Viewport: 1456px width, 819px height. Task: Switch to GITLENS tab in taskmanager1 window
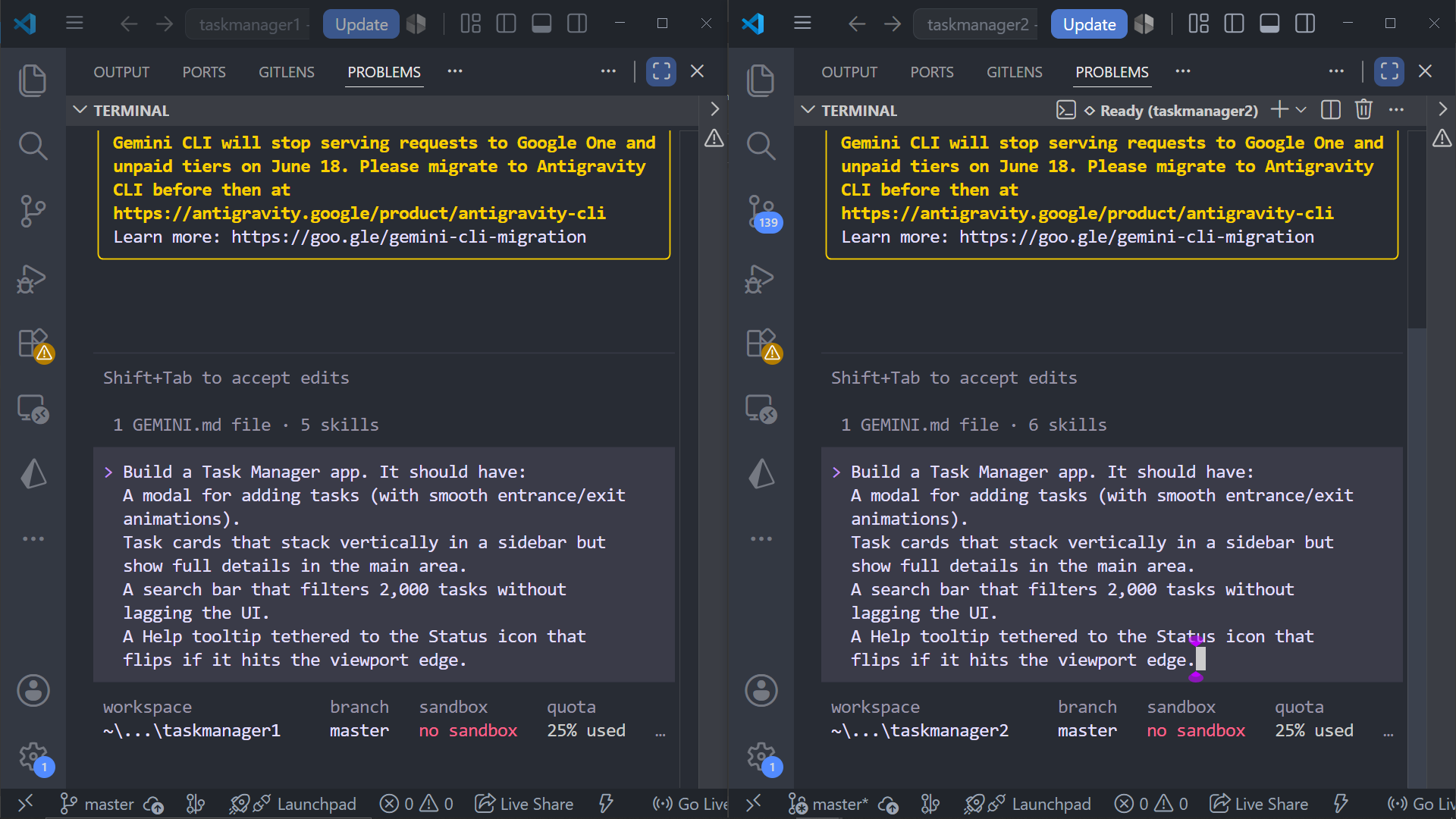(x=286, y=72)
